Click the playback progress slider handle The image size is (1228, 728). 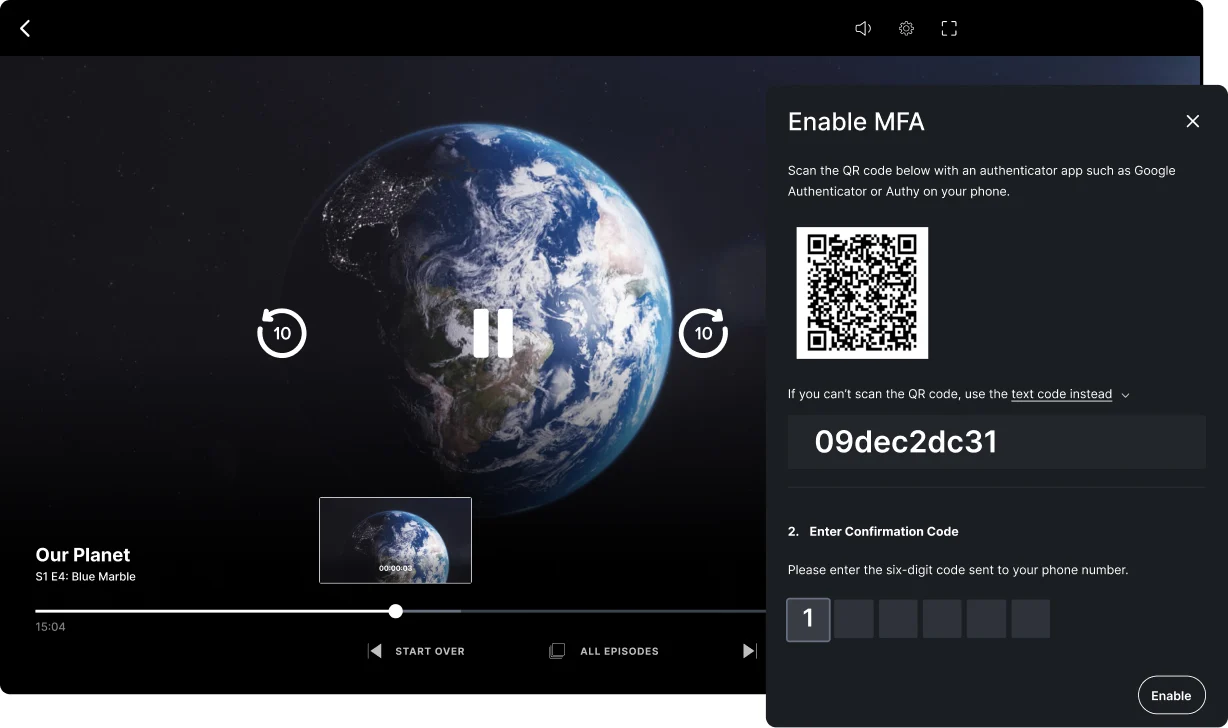point(396,611)
